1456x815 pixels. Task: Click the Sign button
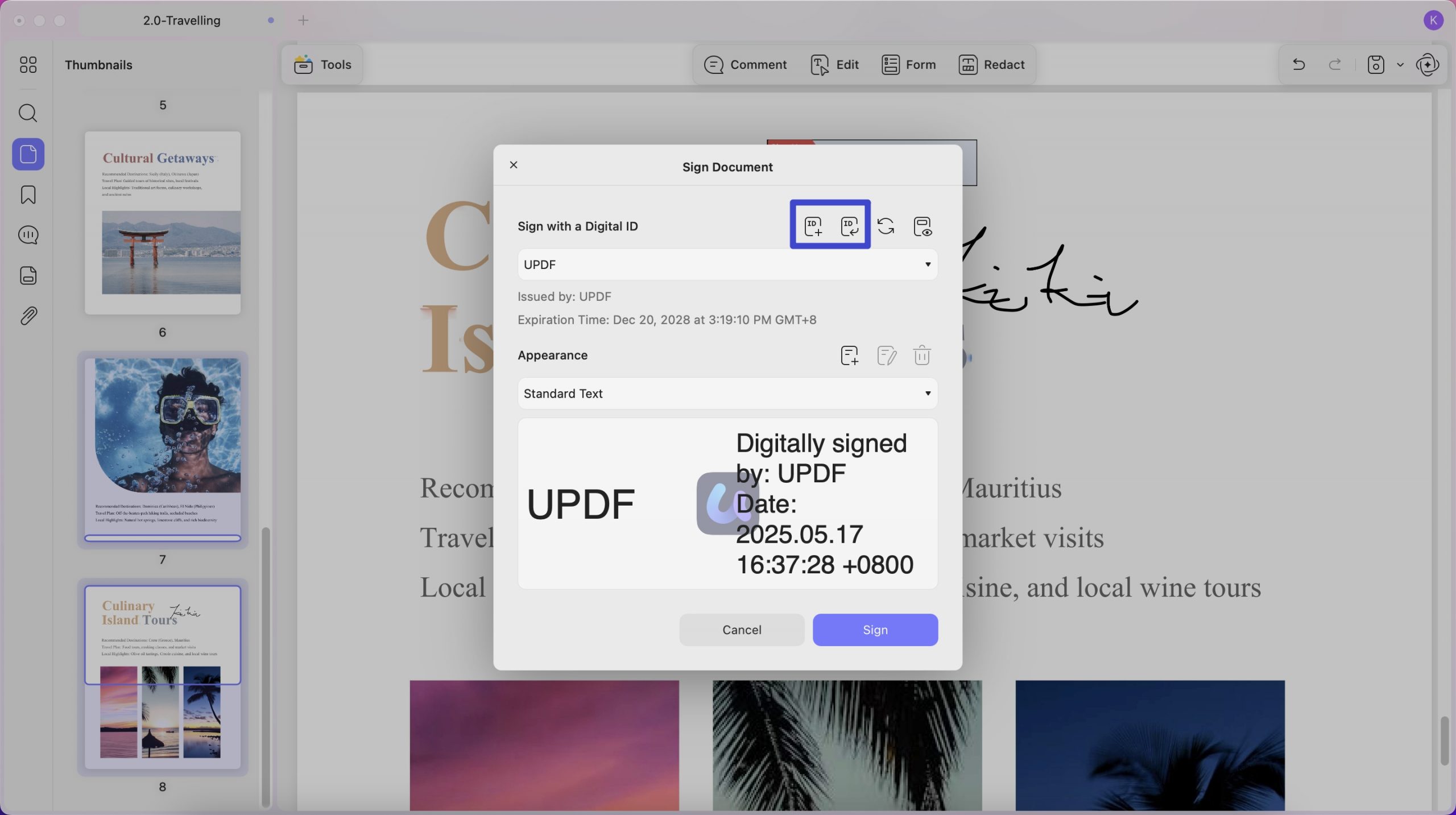point(875,630)
